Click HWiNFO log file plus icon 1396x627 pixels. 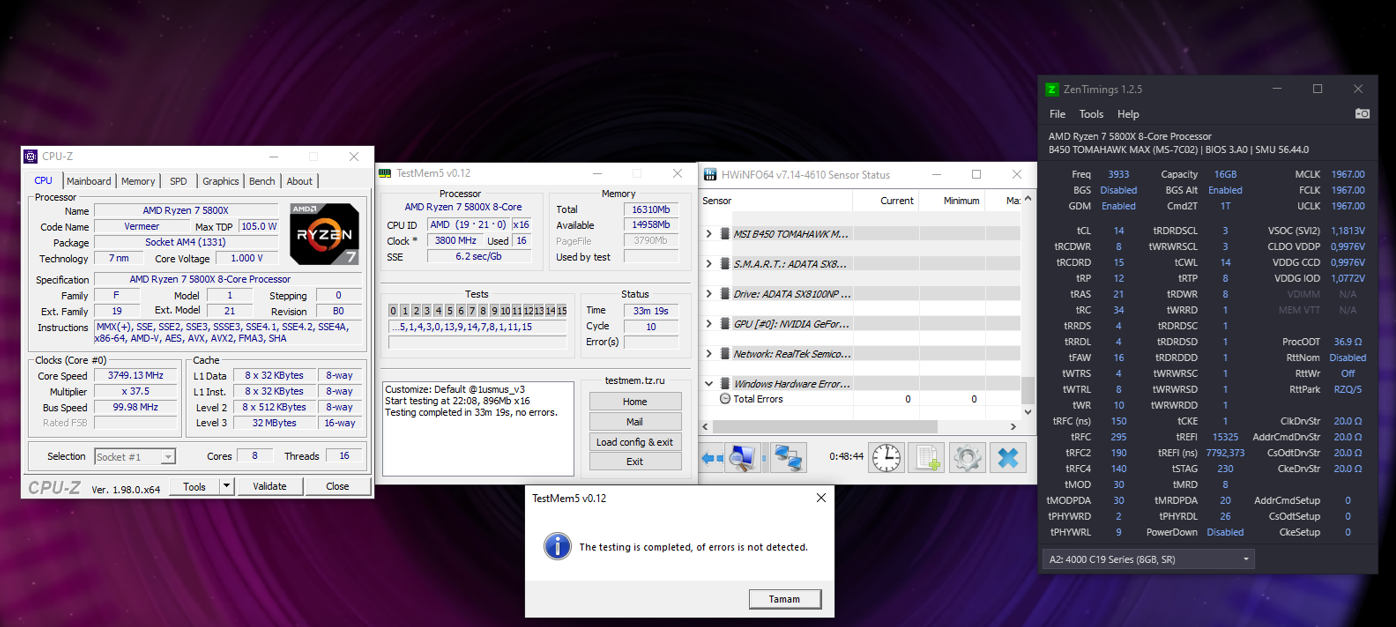927,457
